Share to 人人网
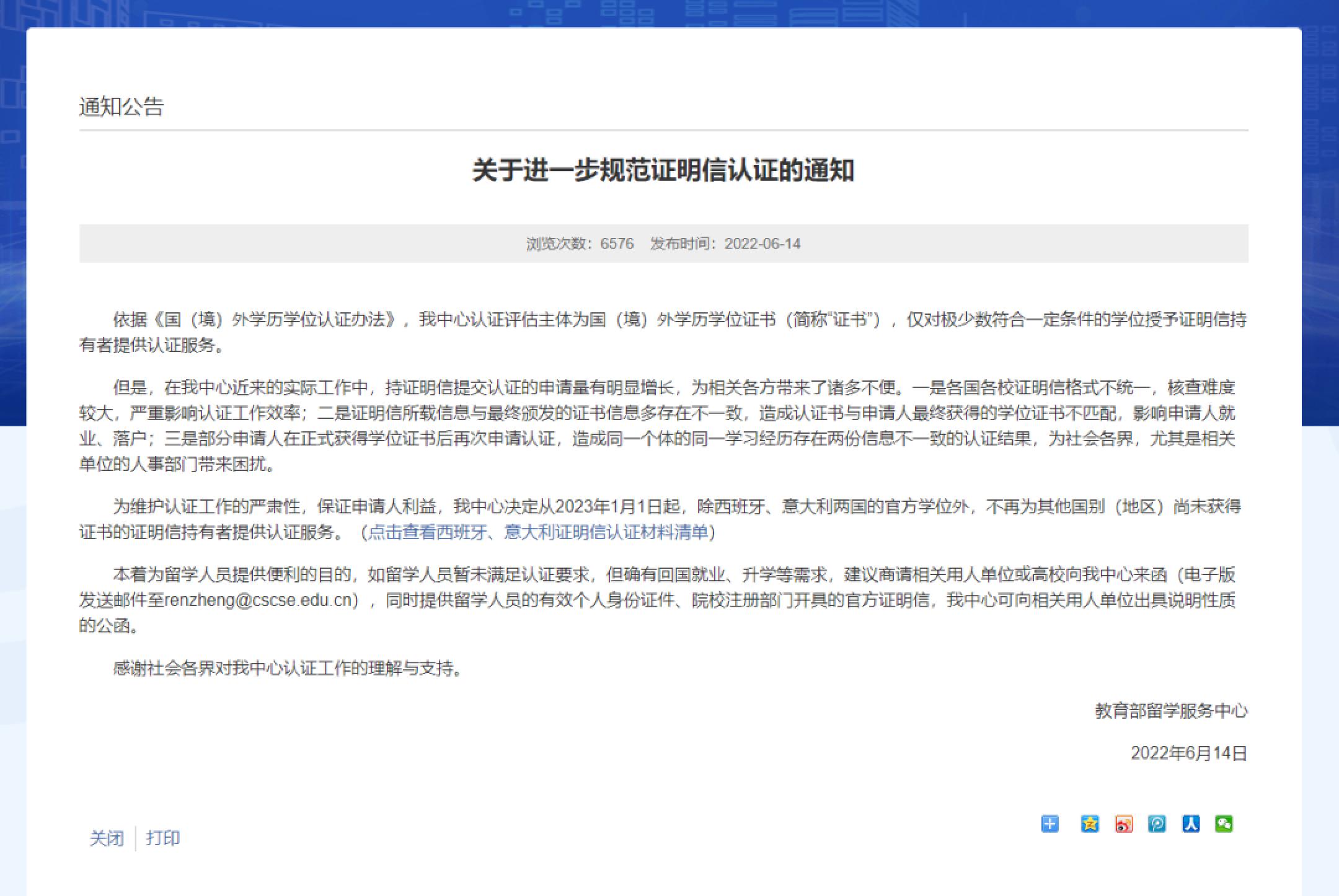Image resolution: width=1339 pixels, height=896 pixels. (1190, 824)
